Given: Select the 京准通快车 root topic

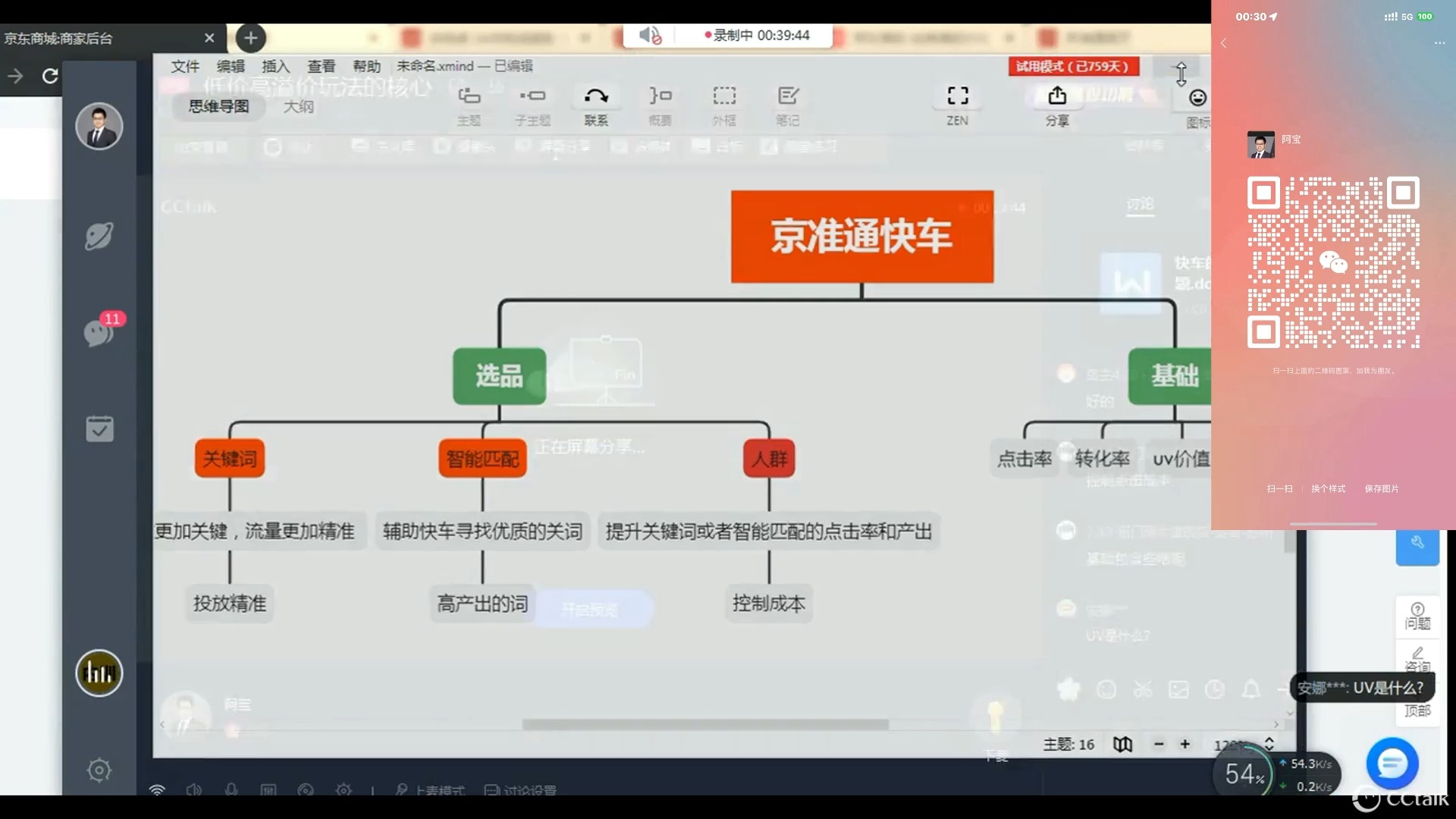Looking at the screenshot, I should pos(862,237).
